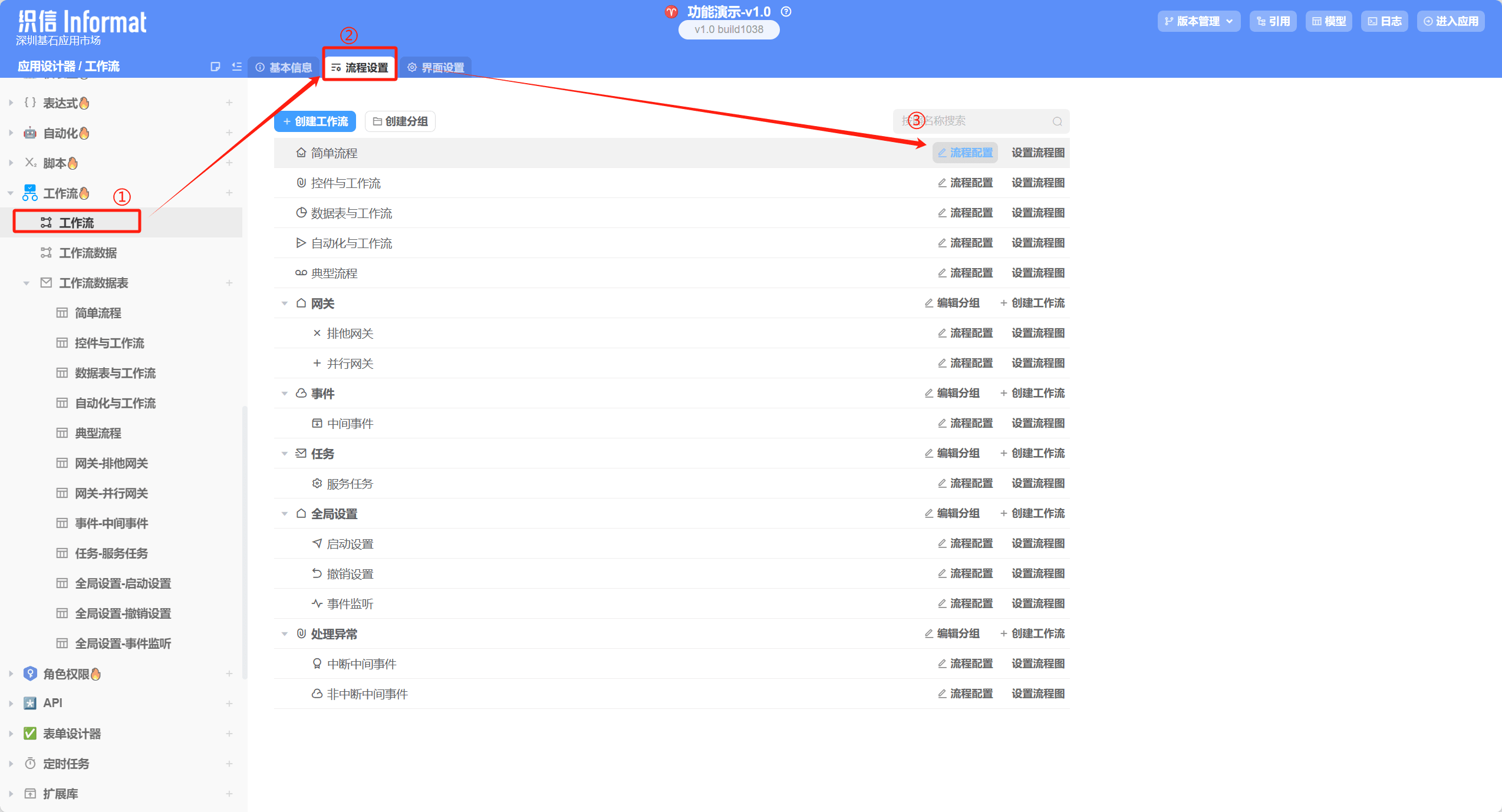Click the plus icon beside 表单设计器

tap(229, 734)
